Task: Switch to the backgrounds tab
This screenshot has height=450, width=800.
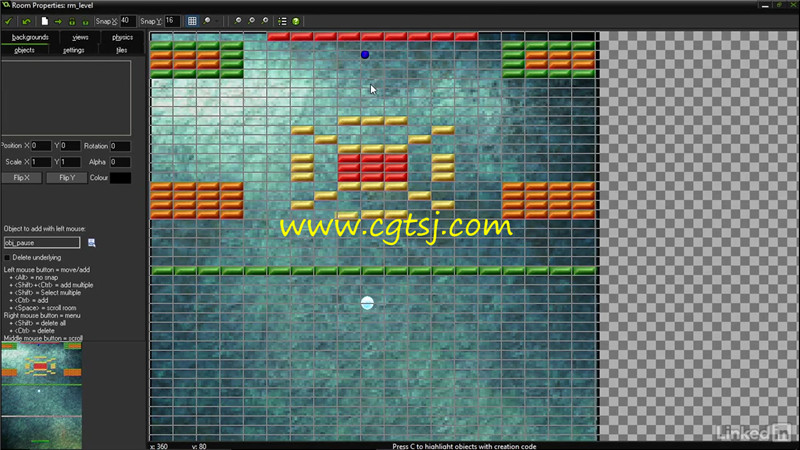Action: [x=30, y=37]
